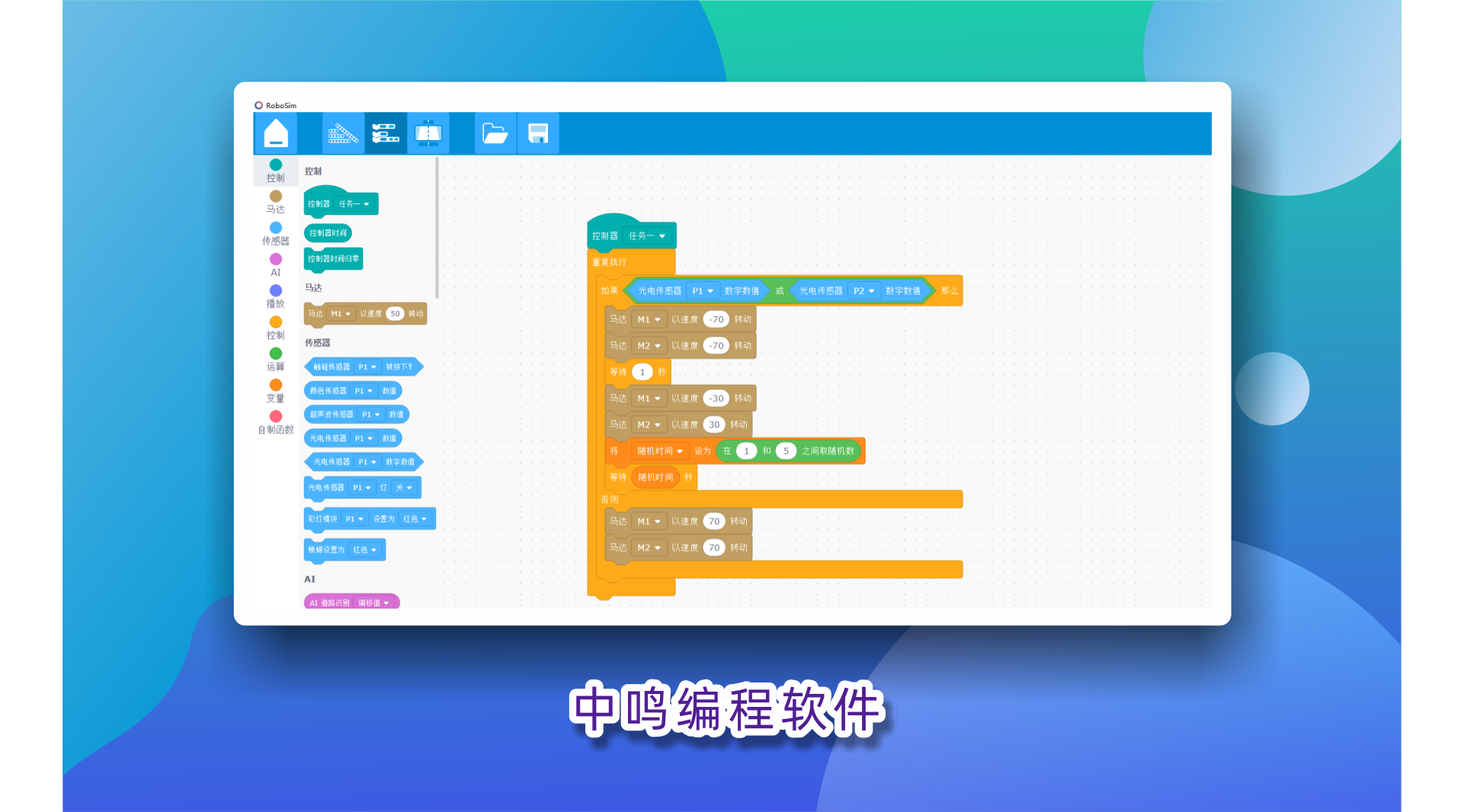Open P1 dropdown in palette 光电传感器 数字数值 block
Viewport: 1464px width, 812px height.
coord(367,462)
